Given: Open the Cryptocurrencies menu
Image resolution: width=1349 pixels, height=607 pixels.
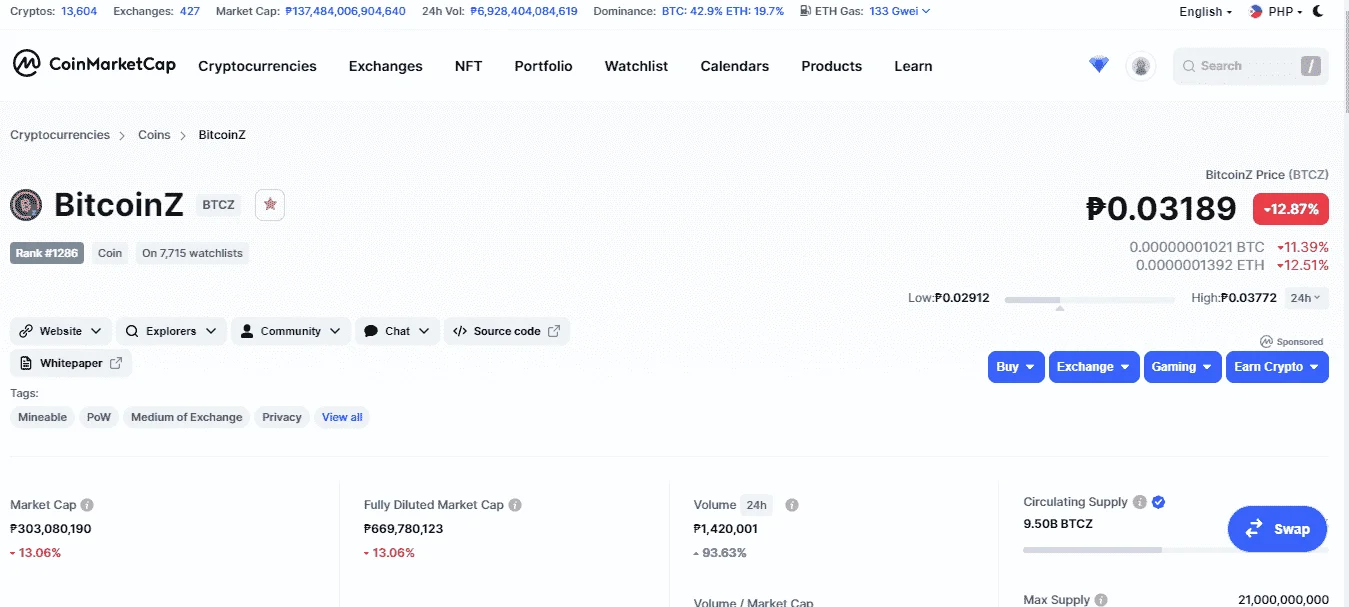Looking at the screenshot, I should (x=257, y=66).
